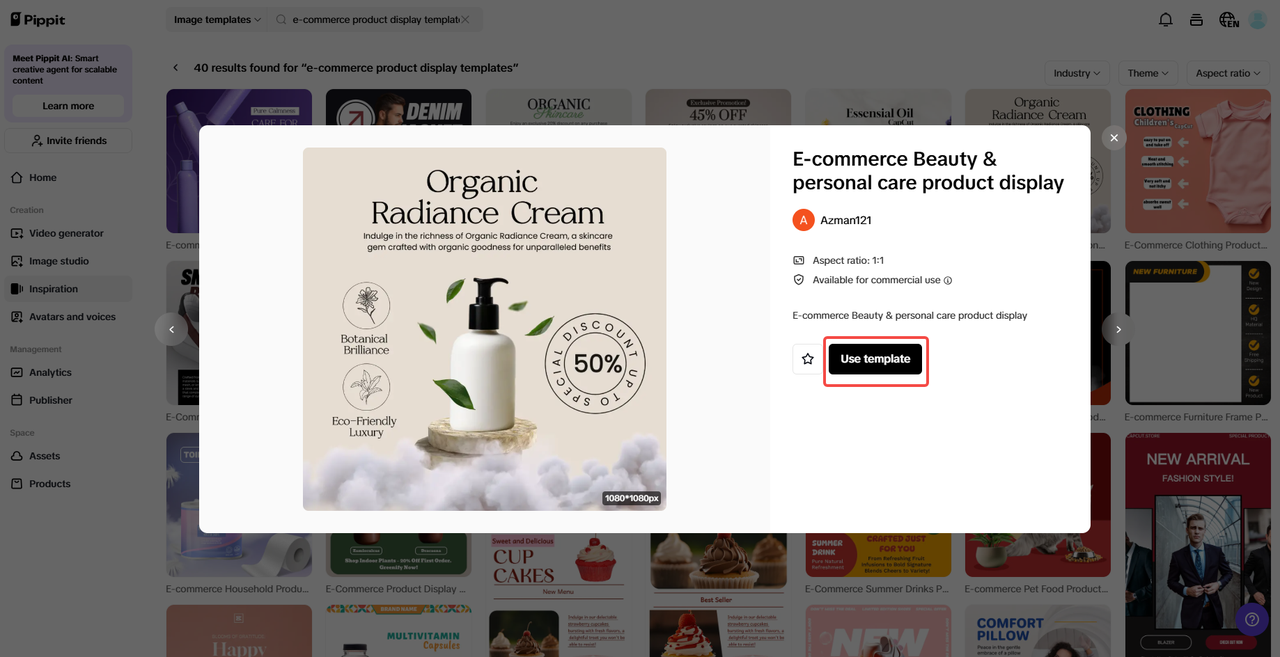The width and height of the screenshot is (1280, 657).
Task: Open Video generator in the sidebar
Action: [x=66, y=233]
